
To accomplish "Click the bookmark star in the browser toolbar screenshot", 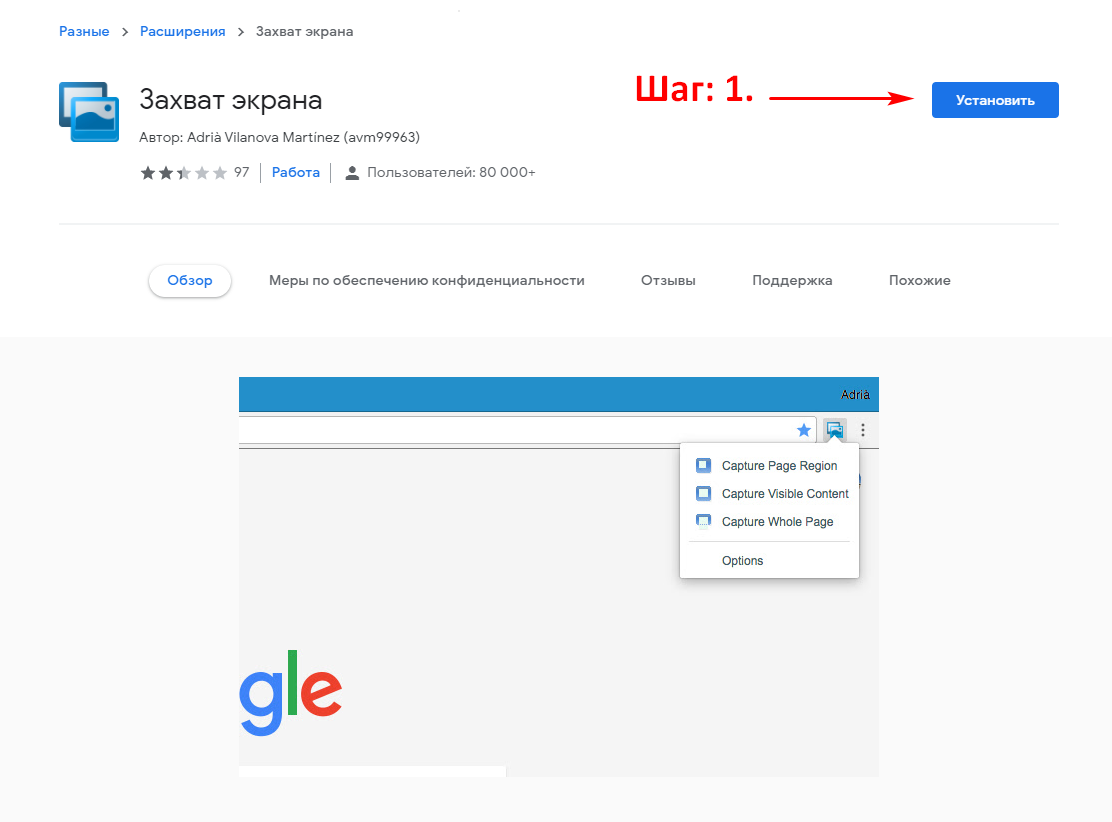I will point(804,429).
